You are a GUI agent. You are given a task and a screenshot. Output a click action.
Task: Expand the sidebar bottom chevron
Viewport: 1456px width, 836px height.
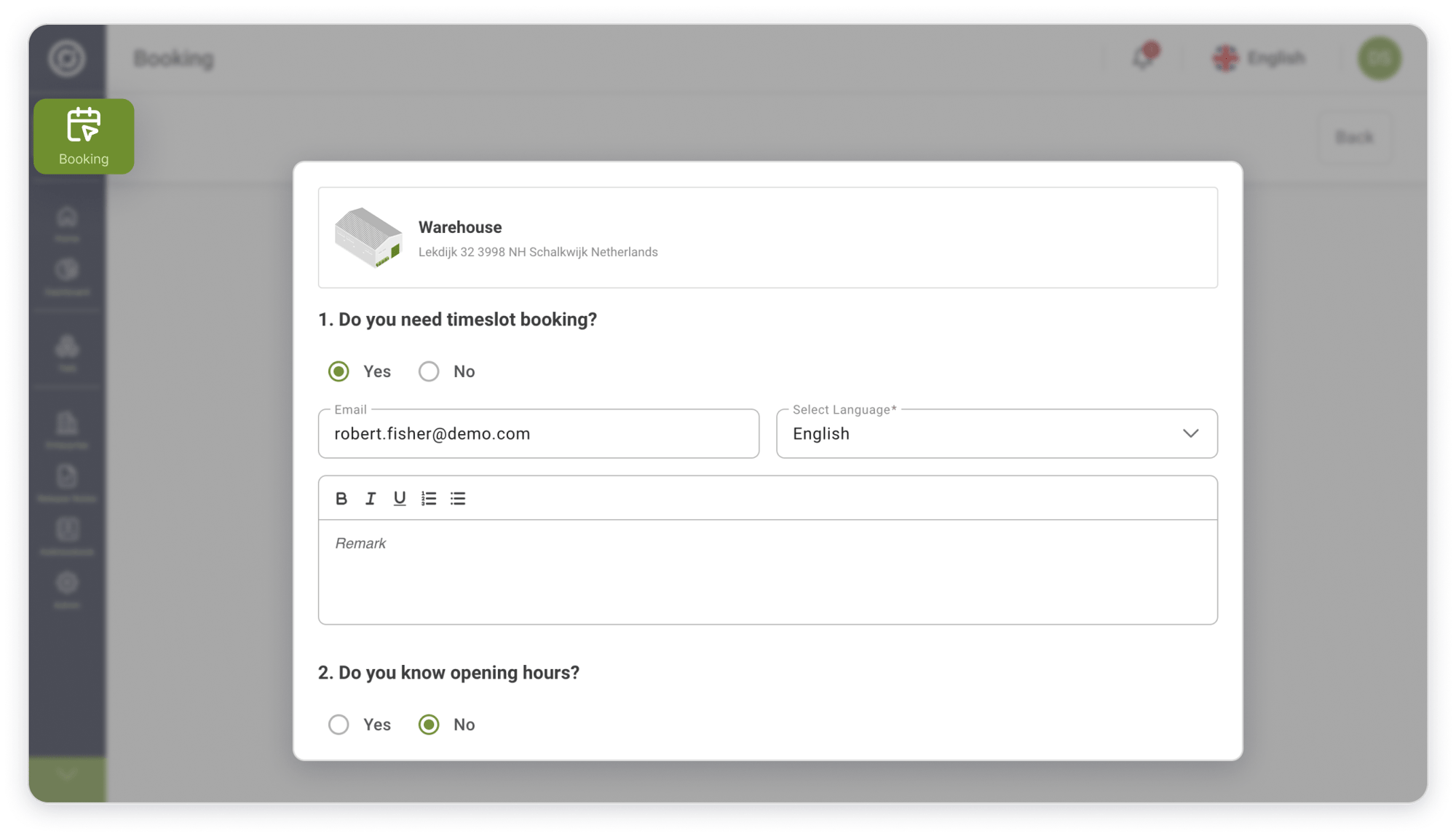67,774
